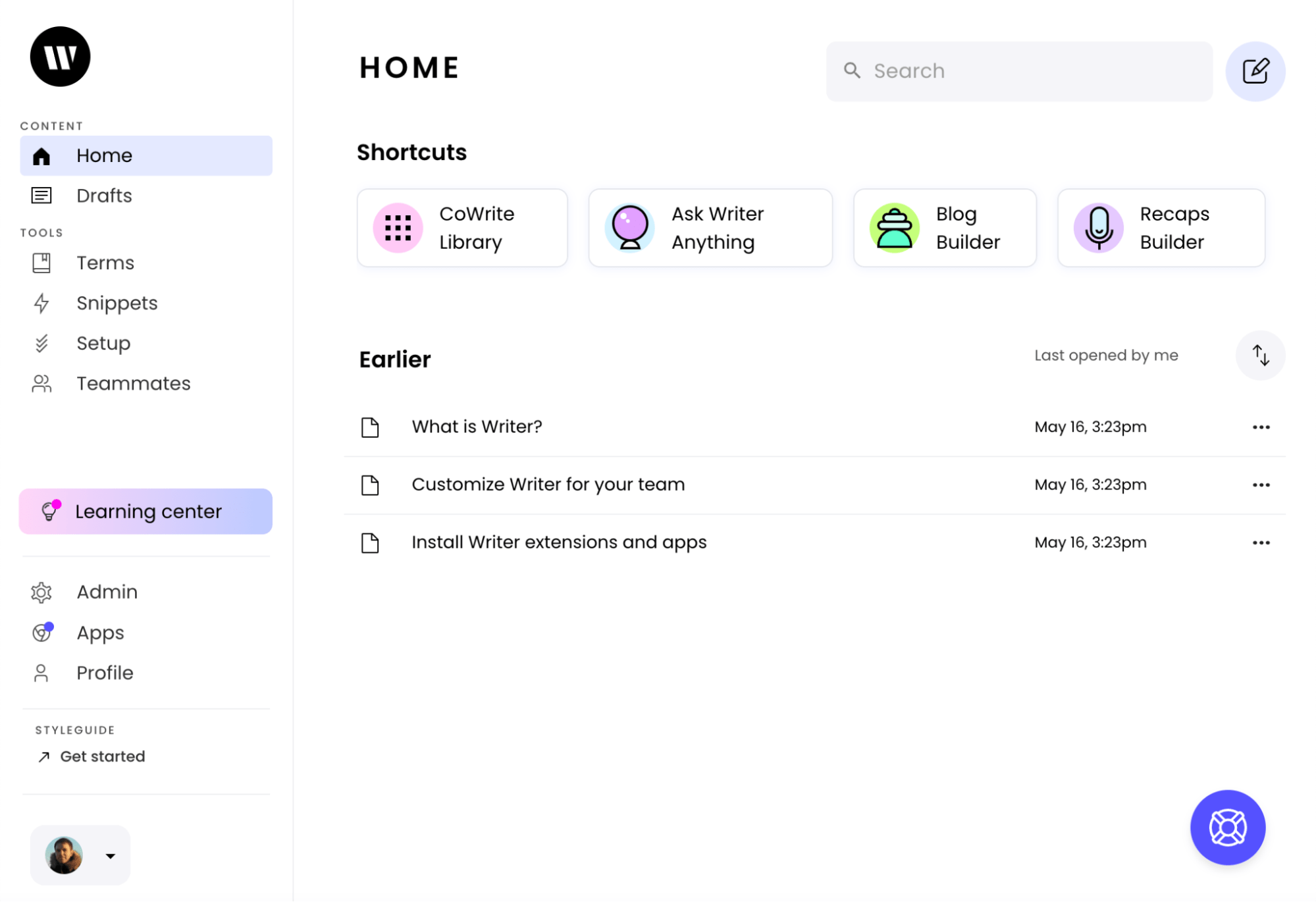The width and height of the screenshot is (1316, 902).
Task: Navigate to the Teammates section
Action: (134, 383)
